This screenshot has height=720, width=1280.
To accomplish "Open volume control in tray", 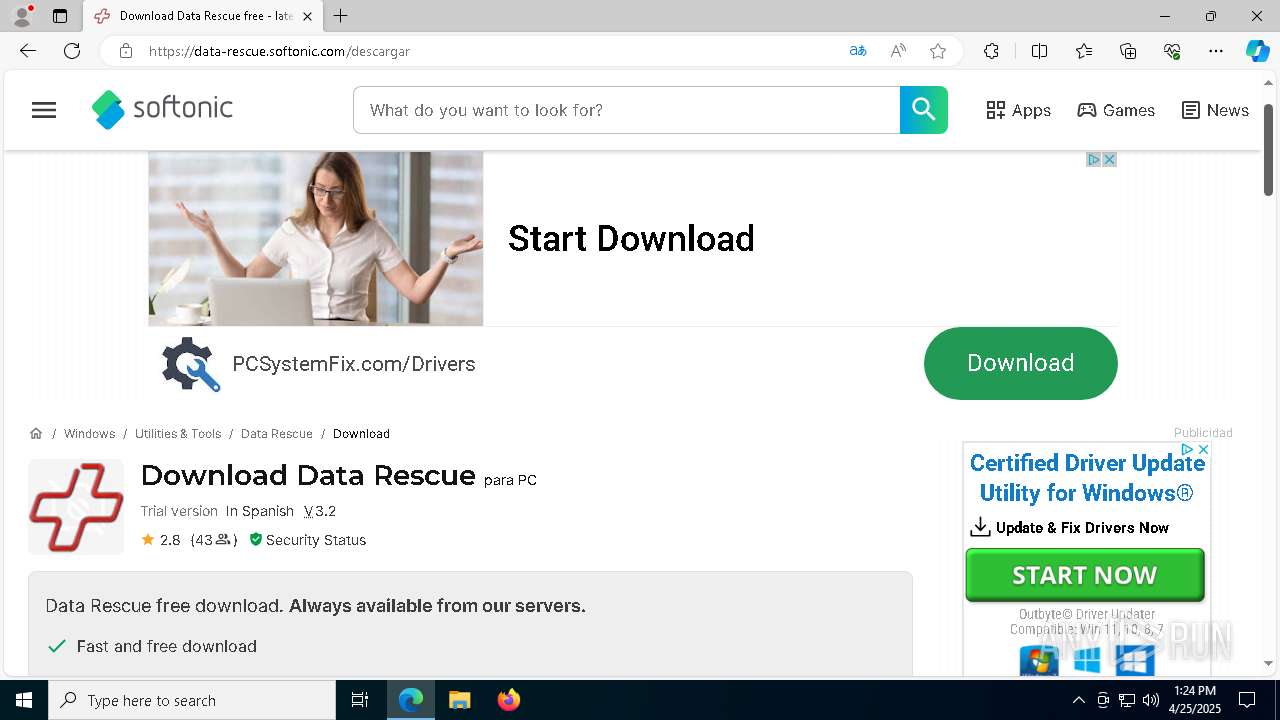I will tap(1150, 700).
